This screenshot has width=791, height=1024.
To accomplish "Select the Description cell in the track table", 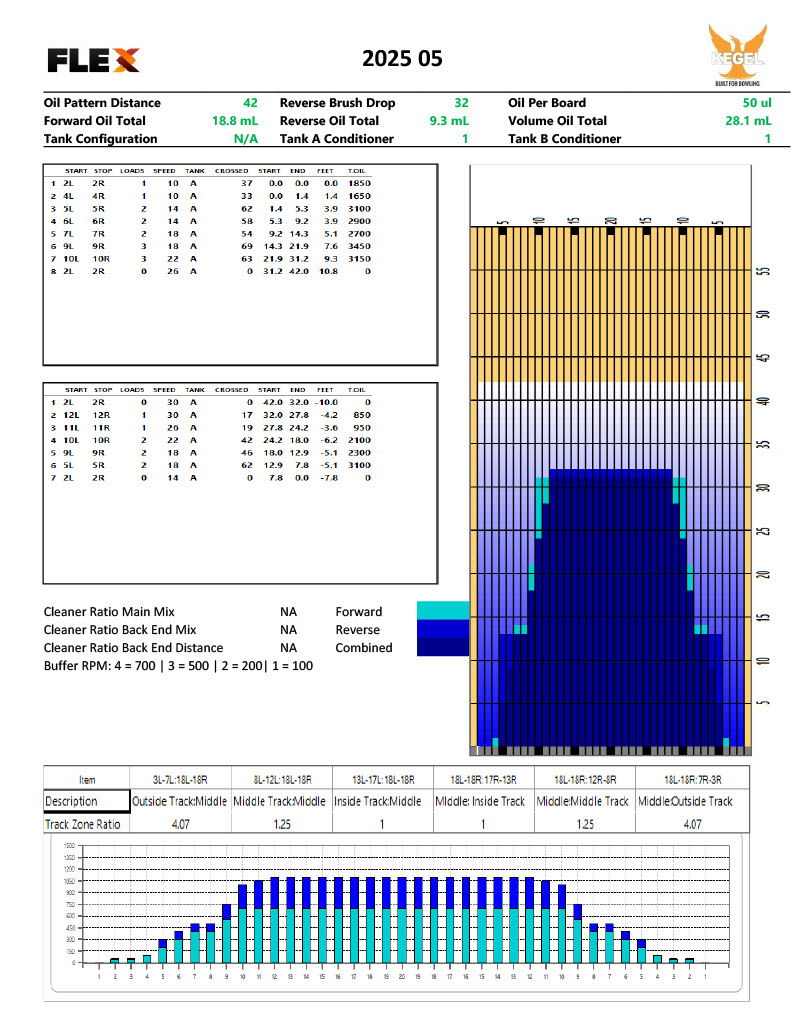I will coord(87,801).
